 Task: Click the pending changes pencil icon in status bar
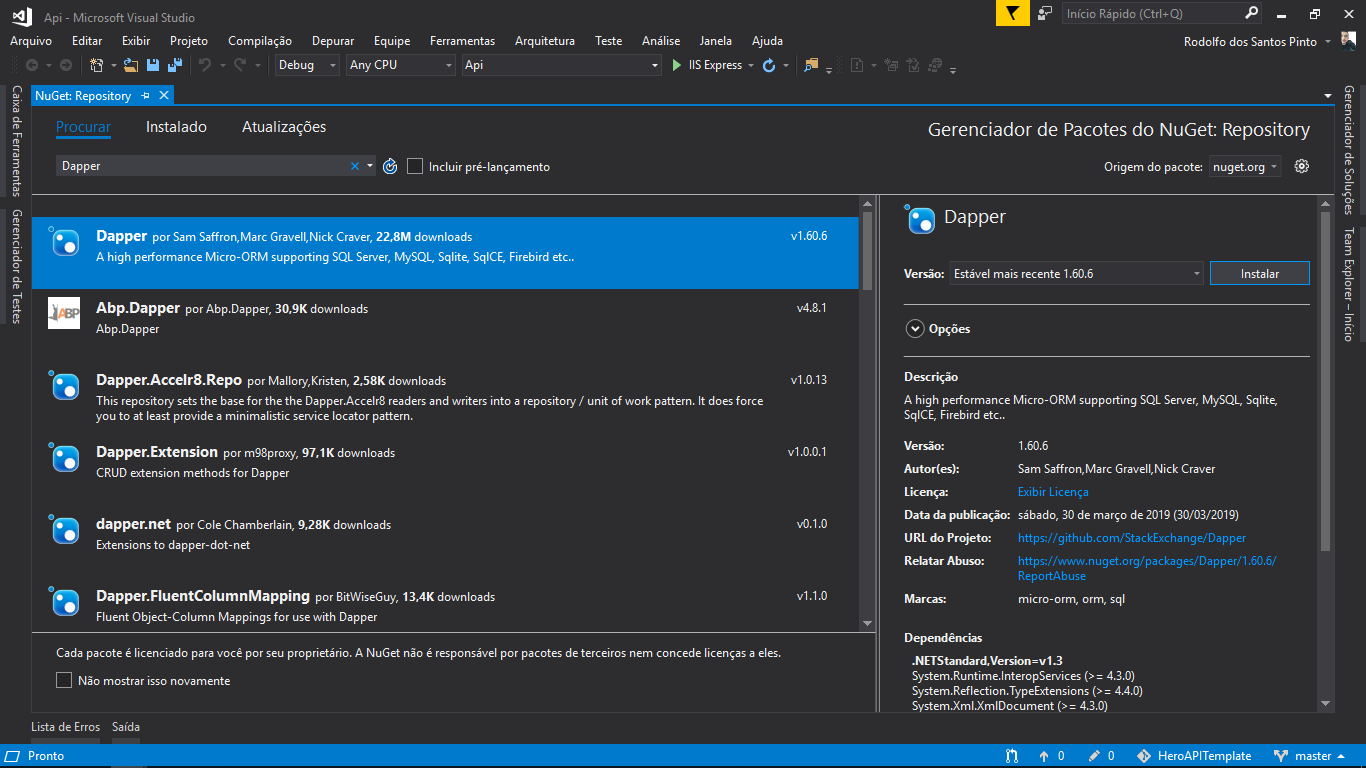pyautogui.click(x=1095, y=756)
